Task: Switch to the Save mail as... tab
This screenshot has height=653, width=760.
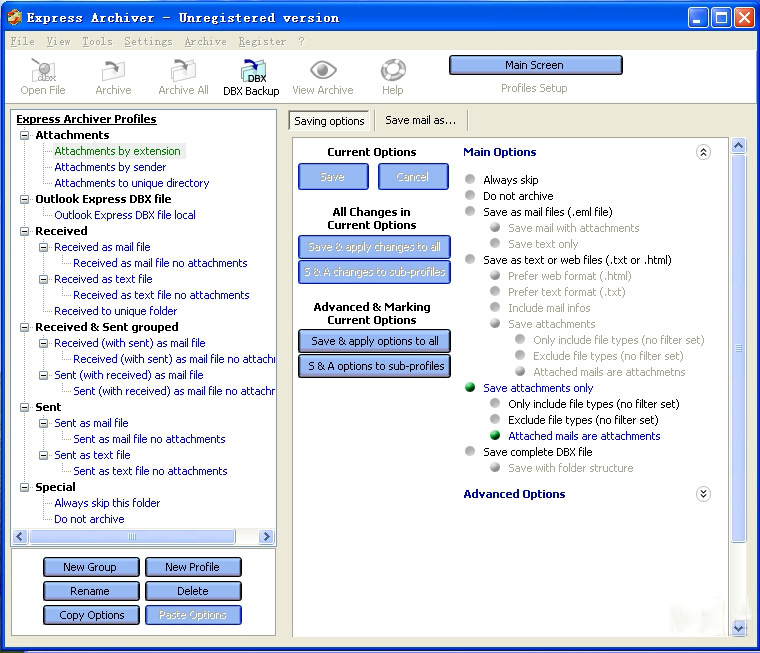Action: (420, 120)
